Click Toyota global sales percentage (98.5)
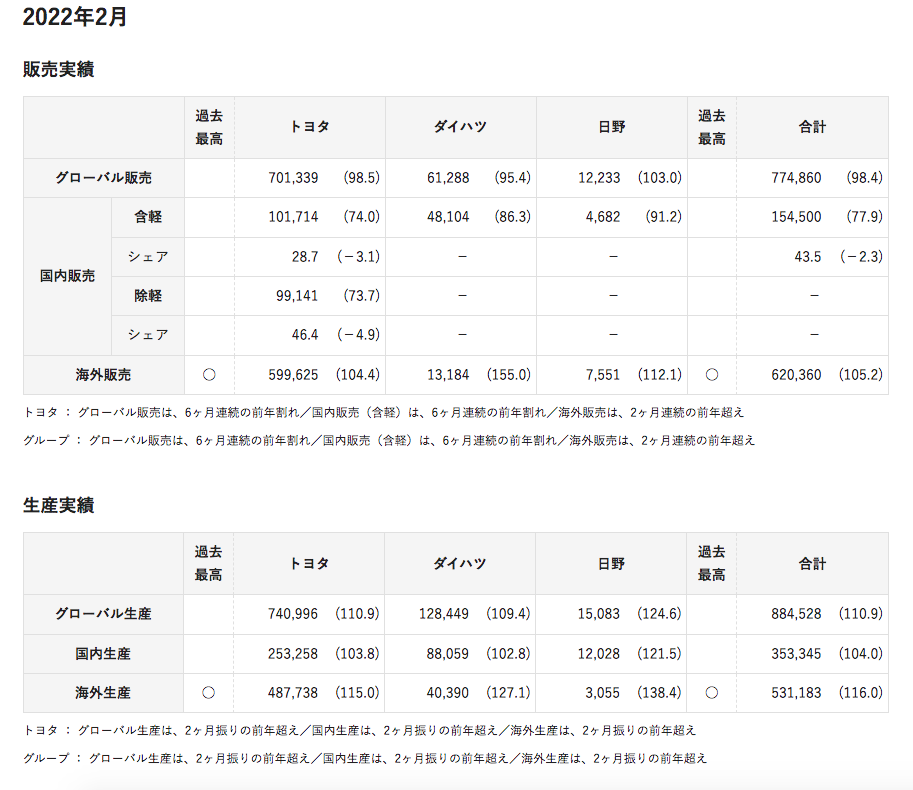Screen dimensions: 913x790 pyautogui.click(x=362, y=178)
